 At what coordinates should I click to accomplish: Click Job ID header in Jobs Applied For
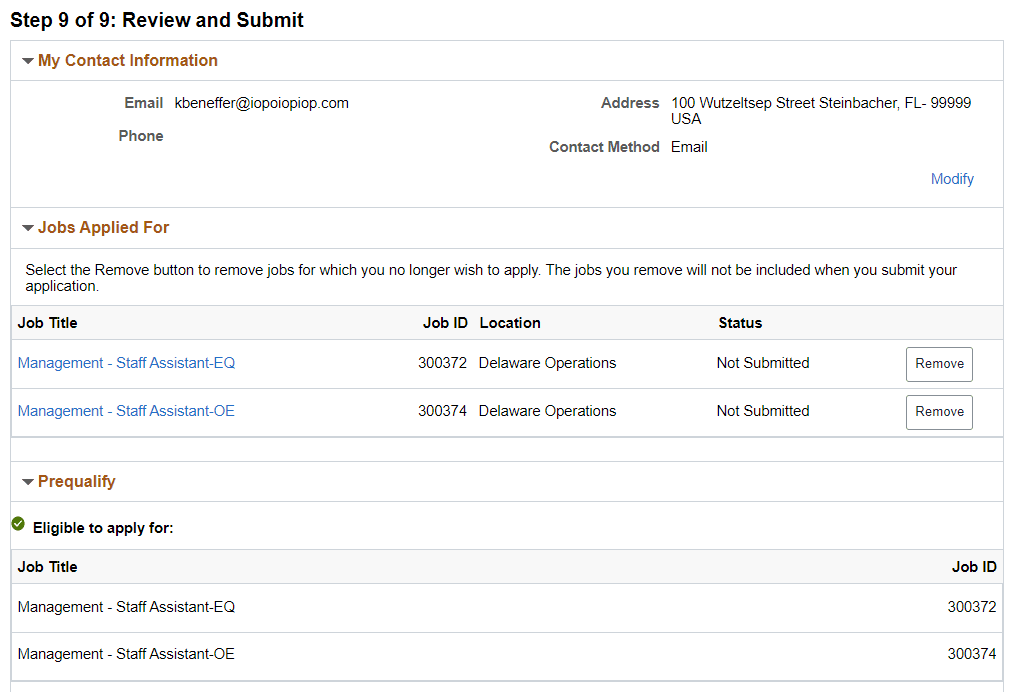click(x=445, y=323)
